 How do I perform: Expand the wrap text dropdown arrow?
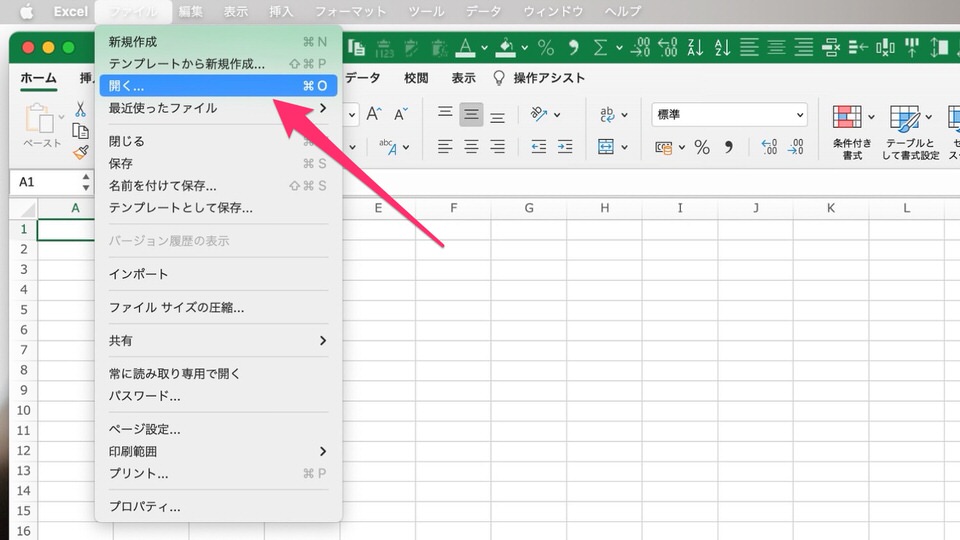pos(624,114)
